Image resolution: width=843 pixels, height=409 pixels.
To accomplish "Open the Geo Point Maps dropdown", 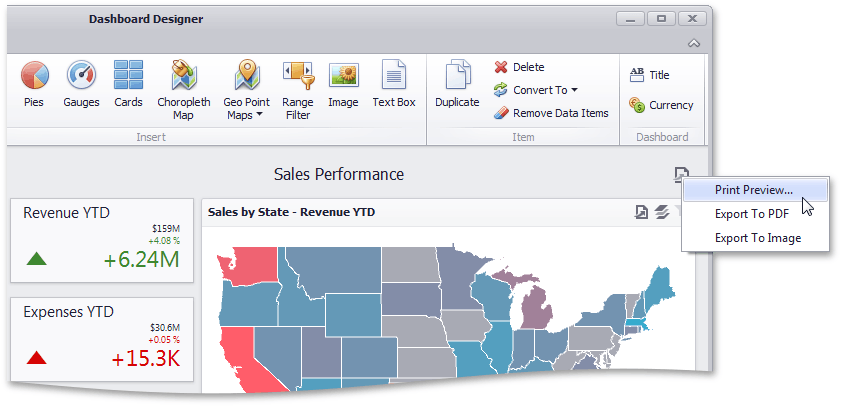I will point(245,90).
